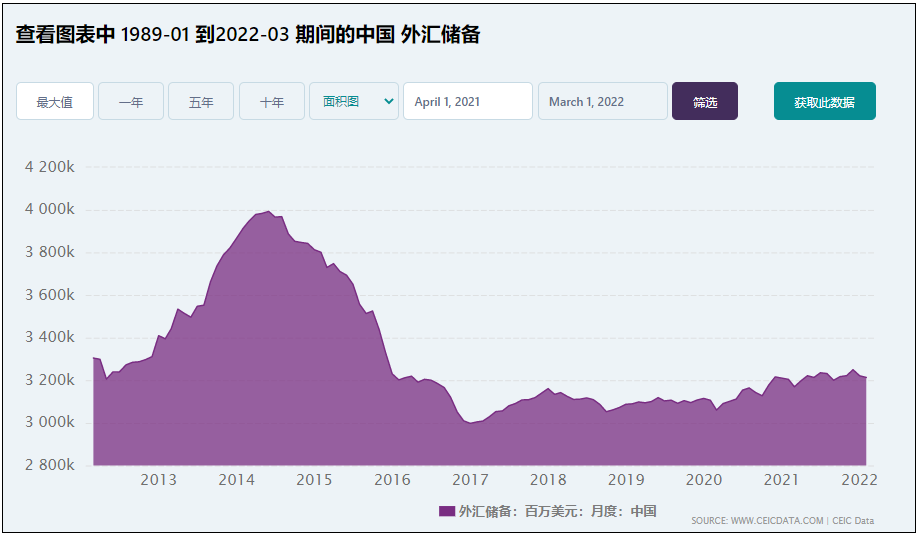This screenshot has width=918, height=537.
Task: Choose the 五年 time range
Action: coord(201,101)
